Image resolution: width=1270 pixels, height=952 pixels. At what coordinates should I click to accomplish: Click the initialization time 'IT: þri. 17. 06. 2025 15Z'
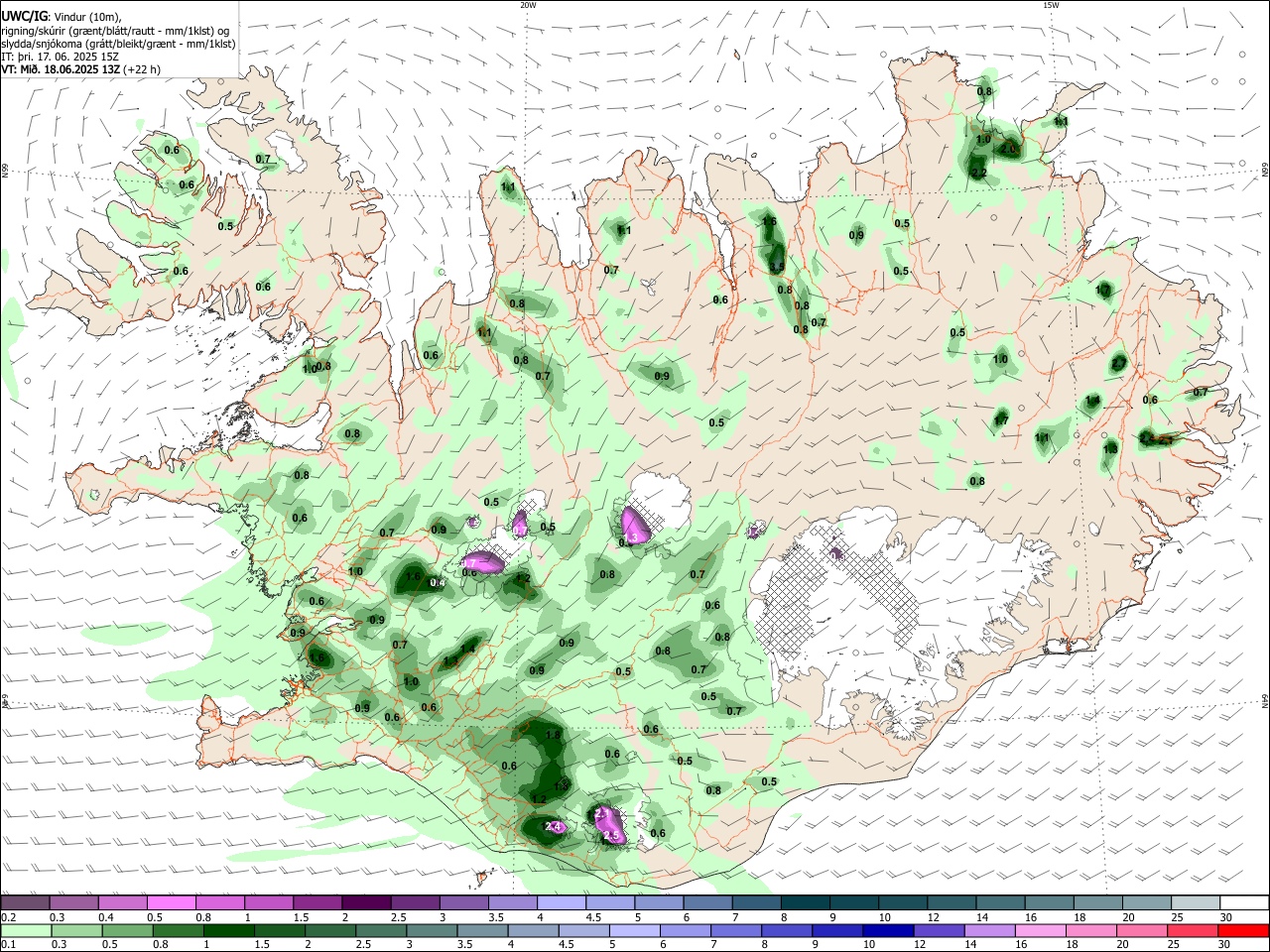click(60, 57)
